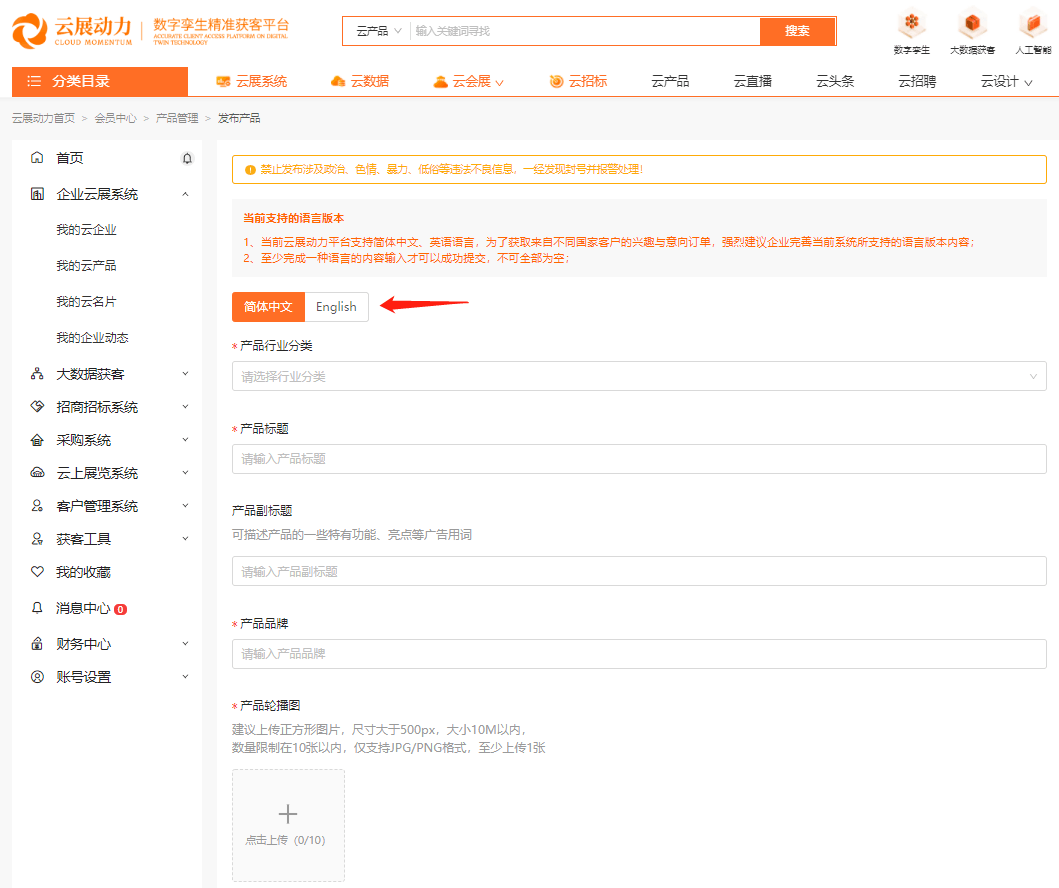Open the notification bell next to 首页
The width and height of the screenshot is (1059, 888).
tap(186, 158)
